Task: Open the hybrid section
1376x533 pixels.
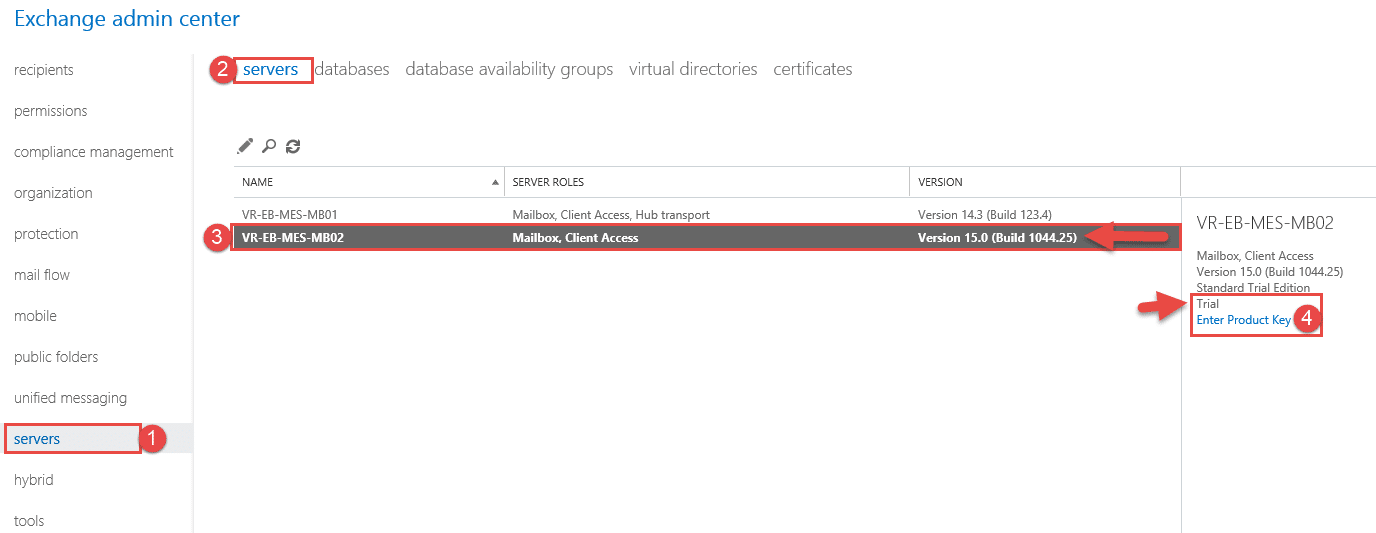Action: click(x=34, y=480)
